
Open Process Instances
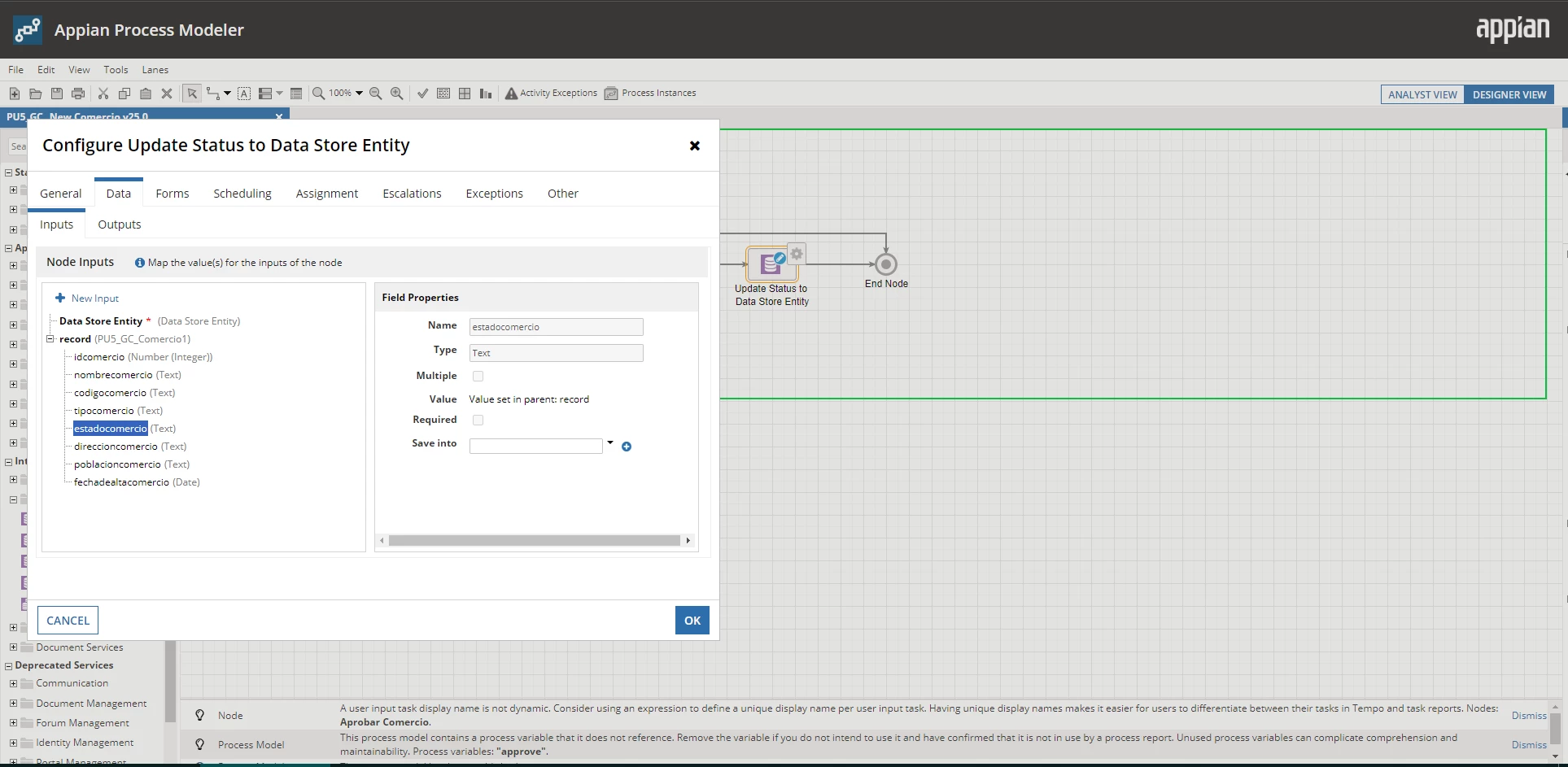(x=650, y=94)
